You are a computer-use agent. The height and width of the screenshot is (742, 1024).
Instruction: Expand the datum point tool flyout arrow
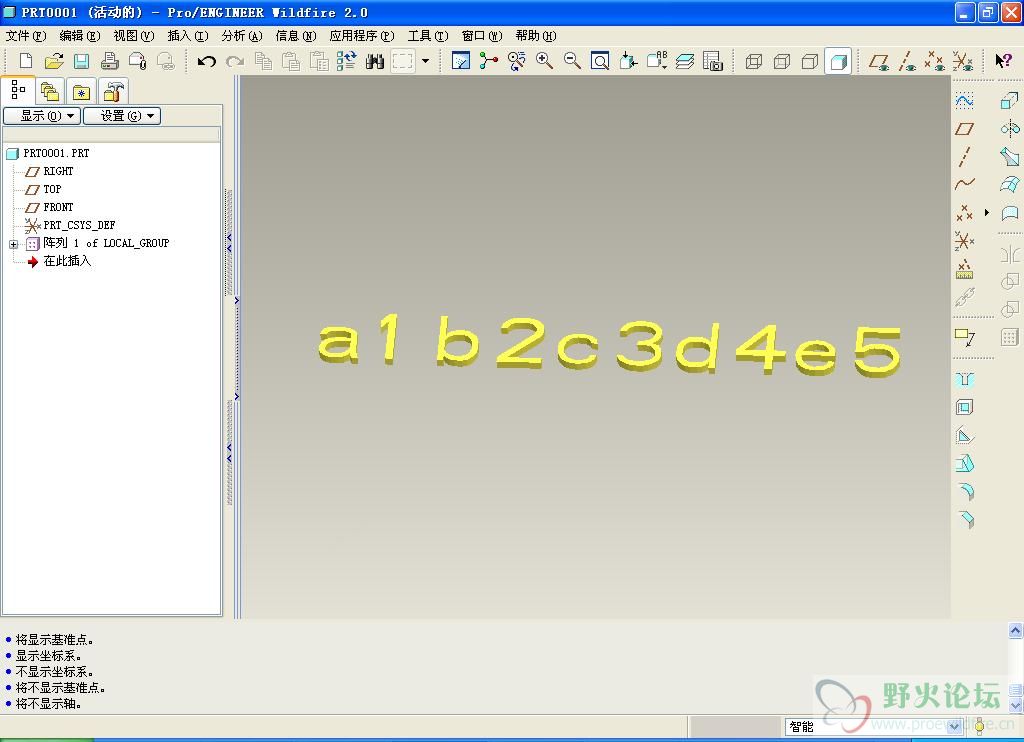[987, 213]
